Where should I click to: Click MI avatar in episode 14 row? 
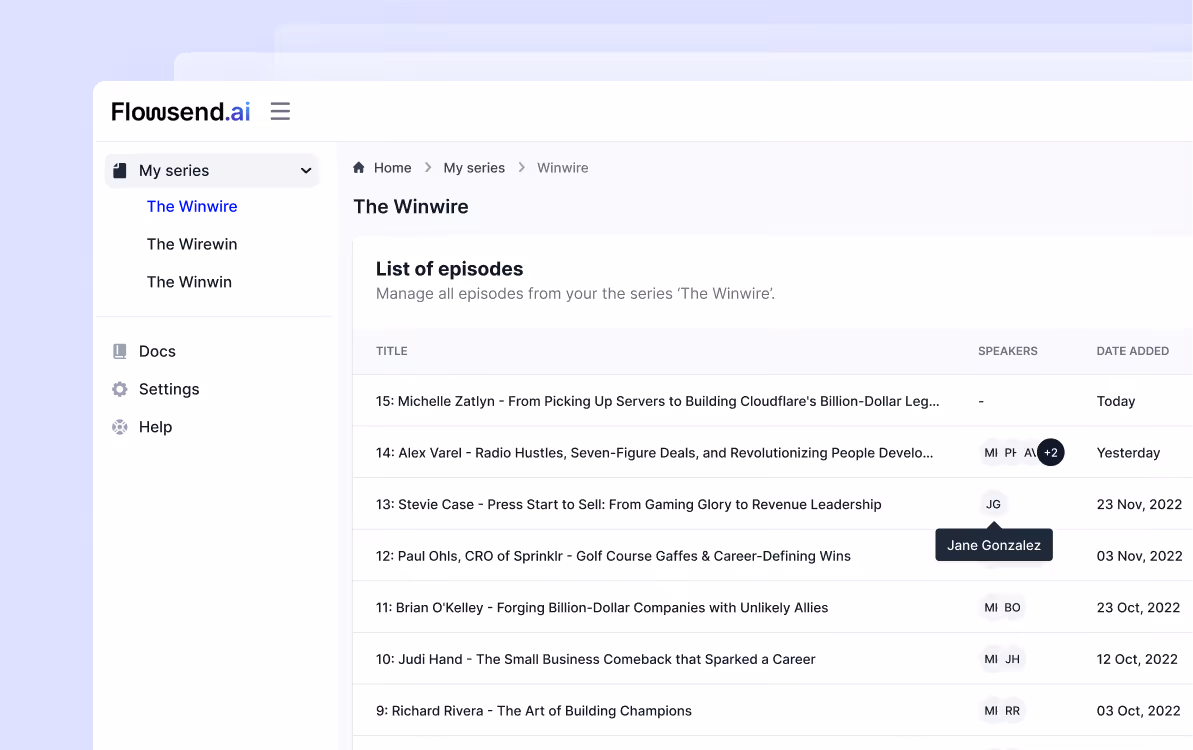991,453
